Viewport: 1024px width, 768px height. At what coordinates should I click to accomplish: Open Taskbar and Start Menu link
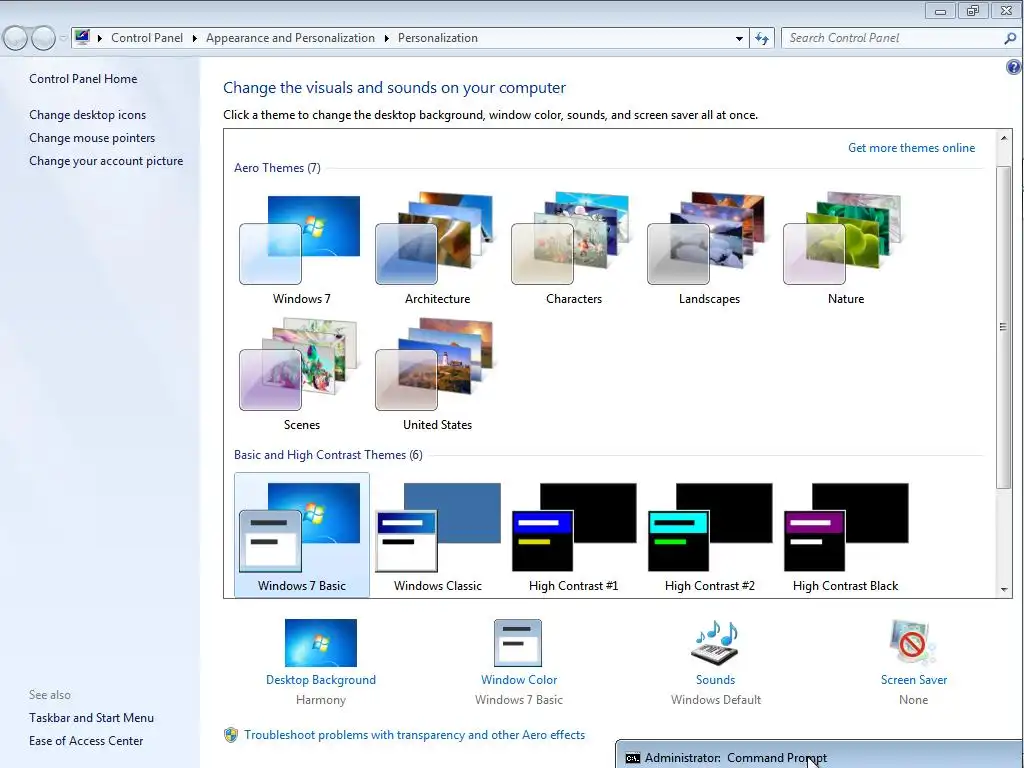[x=91, y=718]
